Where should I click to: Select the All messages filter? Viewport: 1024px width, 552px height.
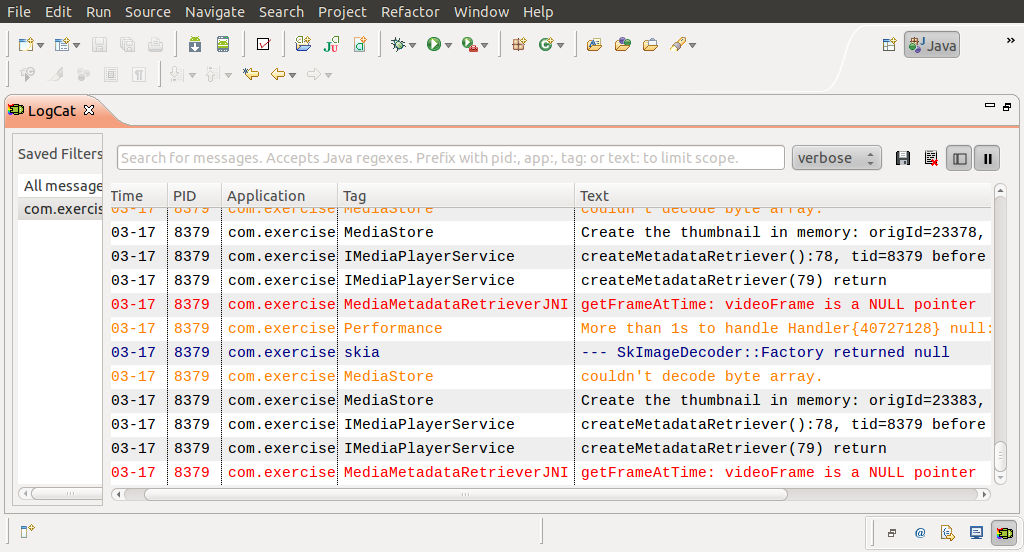(60, 186)
